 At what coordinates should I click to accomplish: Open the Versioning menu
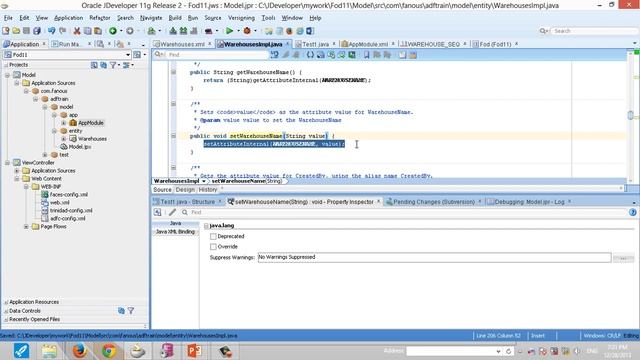coord(241,18)
